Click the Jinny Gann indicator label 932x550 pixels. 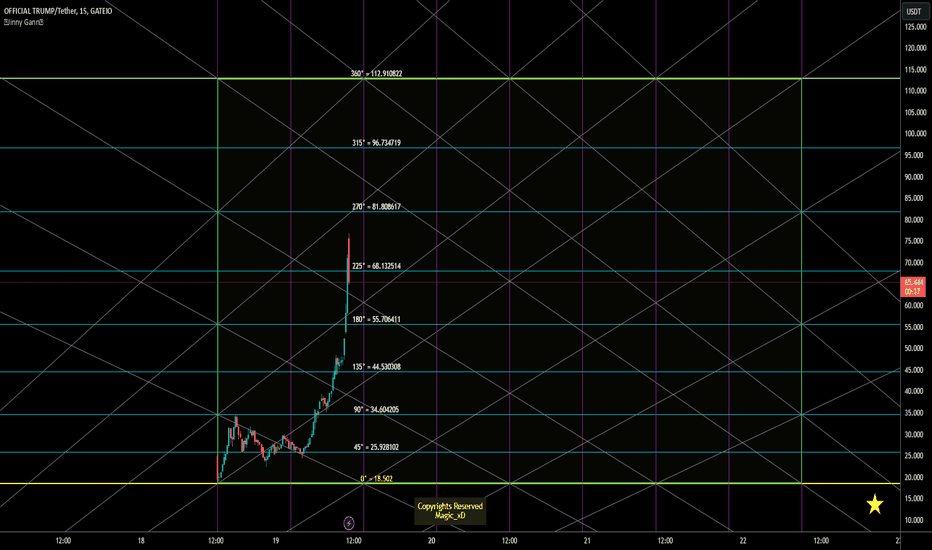pos(23,22)
